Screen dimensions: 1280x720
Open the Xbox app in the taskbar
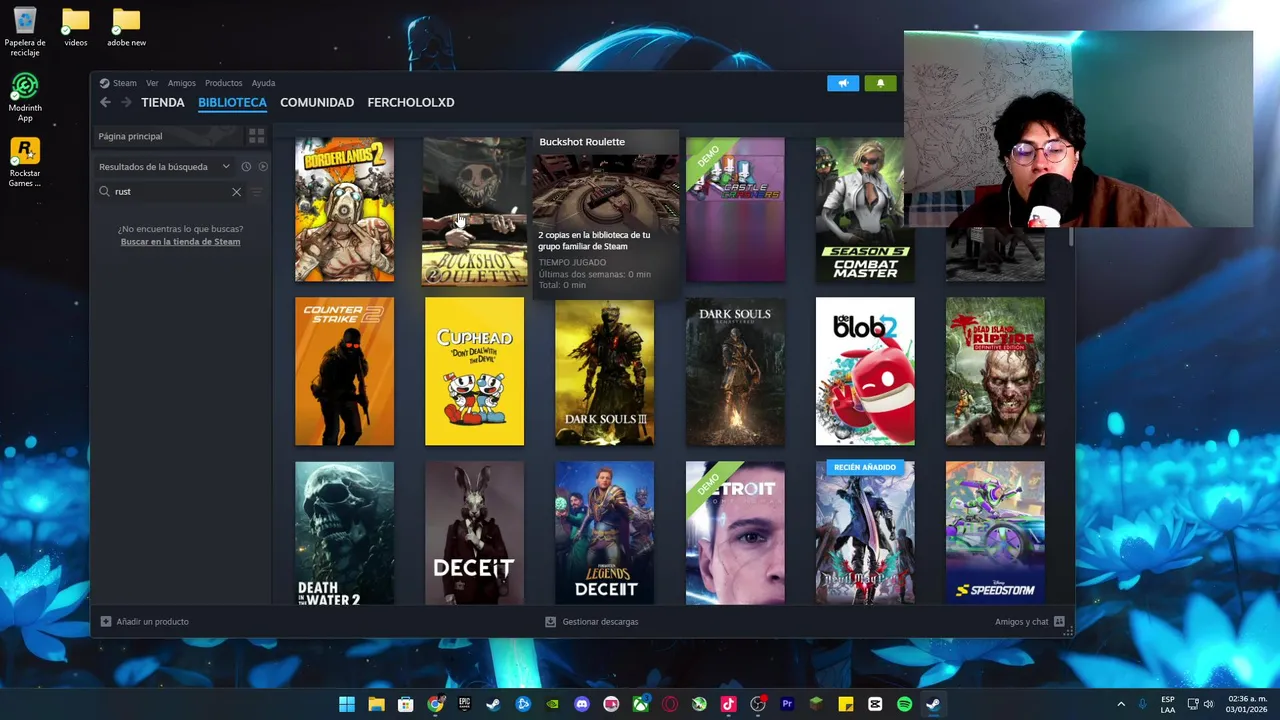[x=640, y=704]
